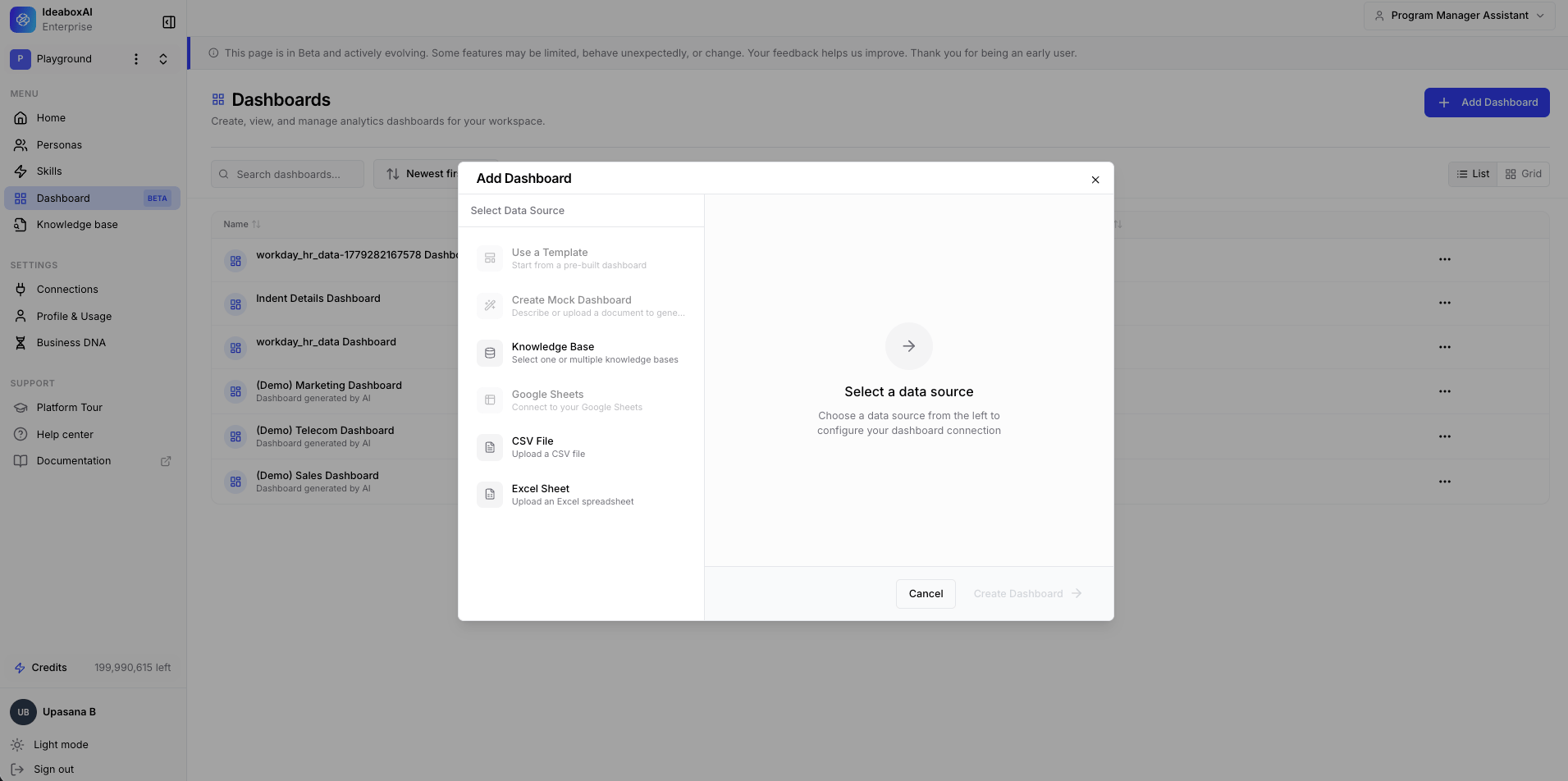This screenshot has width=1568, height=781.
Task: Choose Google Sheets data source
Action: pos(582,400)
